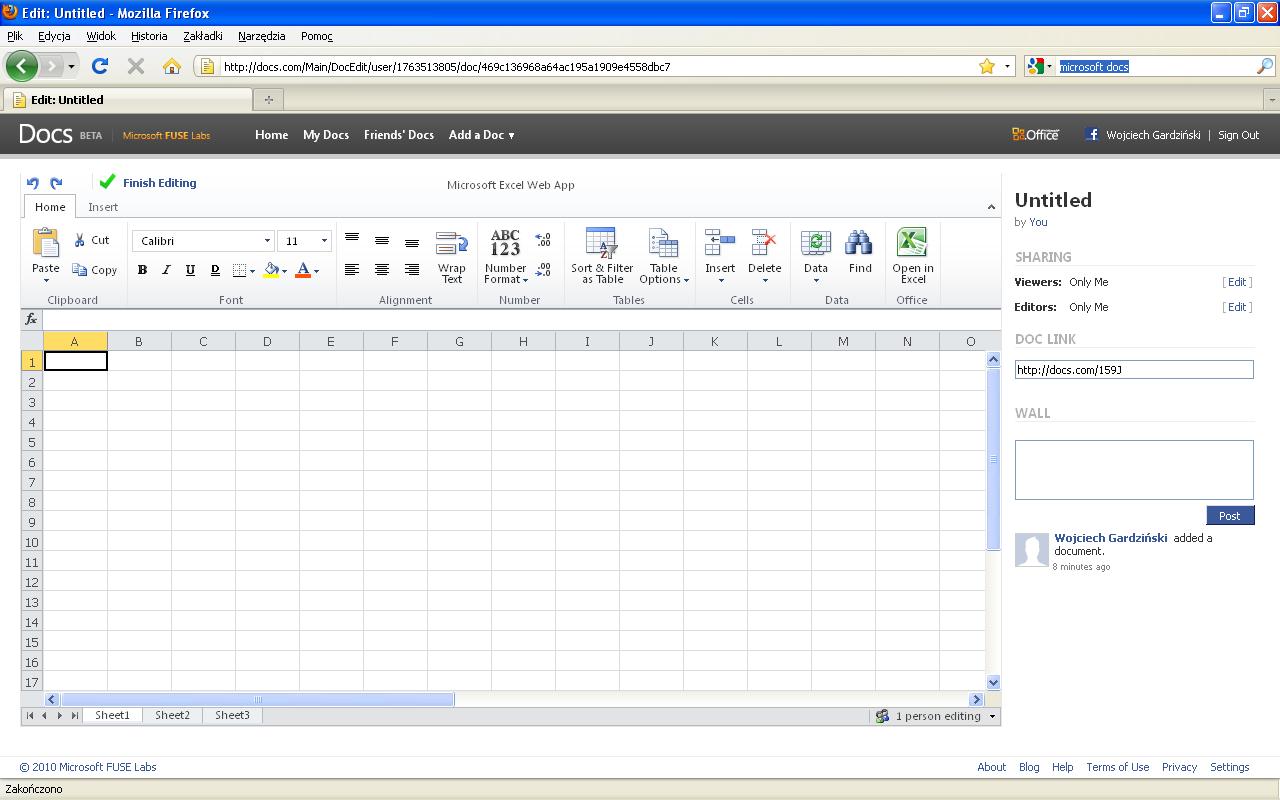This screenshot has height=800, width=1280.
Task: Switch to Sheet2 tab
Action: [x=172, y=715]
